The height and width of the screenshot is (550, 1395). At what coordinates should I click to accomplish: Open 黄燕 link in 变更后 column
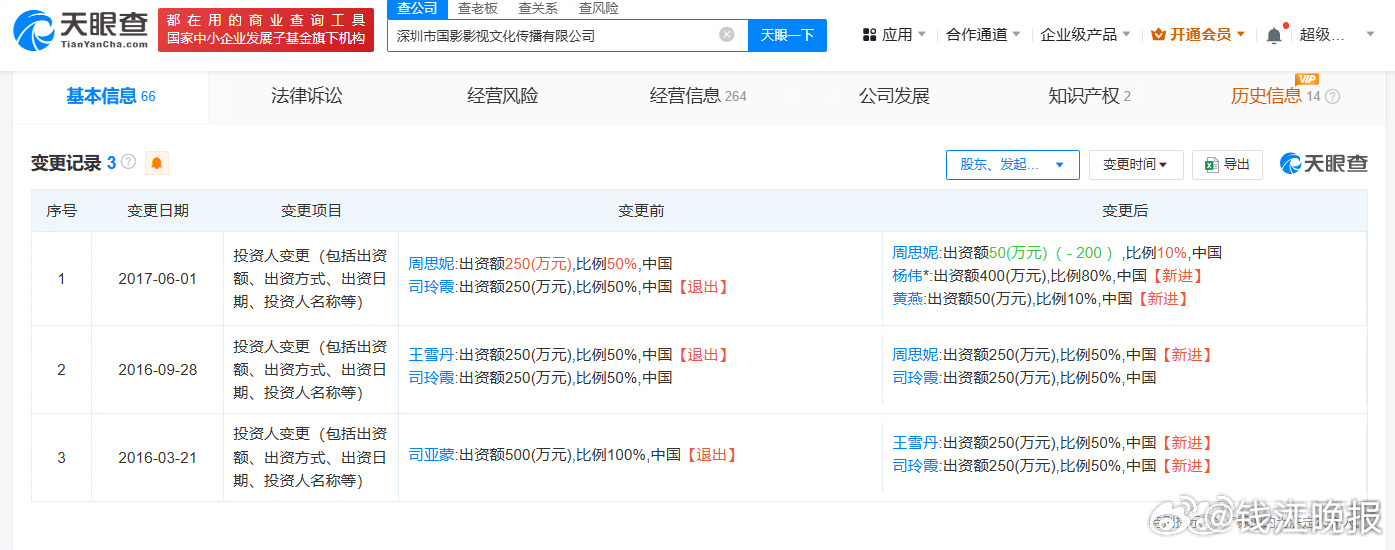[x=908, y=299]
